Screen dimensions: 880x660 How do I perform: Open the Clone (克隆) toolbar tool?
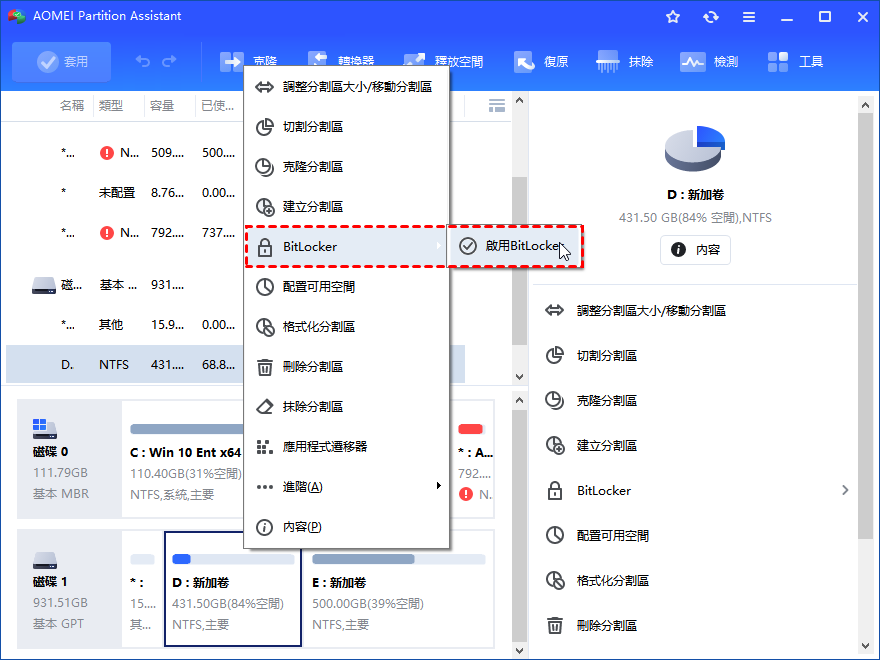[x=249, y=61]
